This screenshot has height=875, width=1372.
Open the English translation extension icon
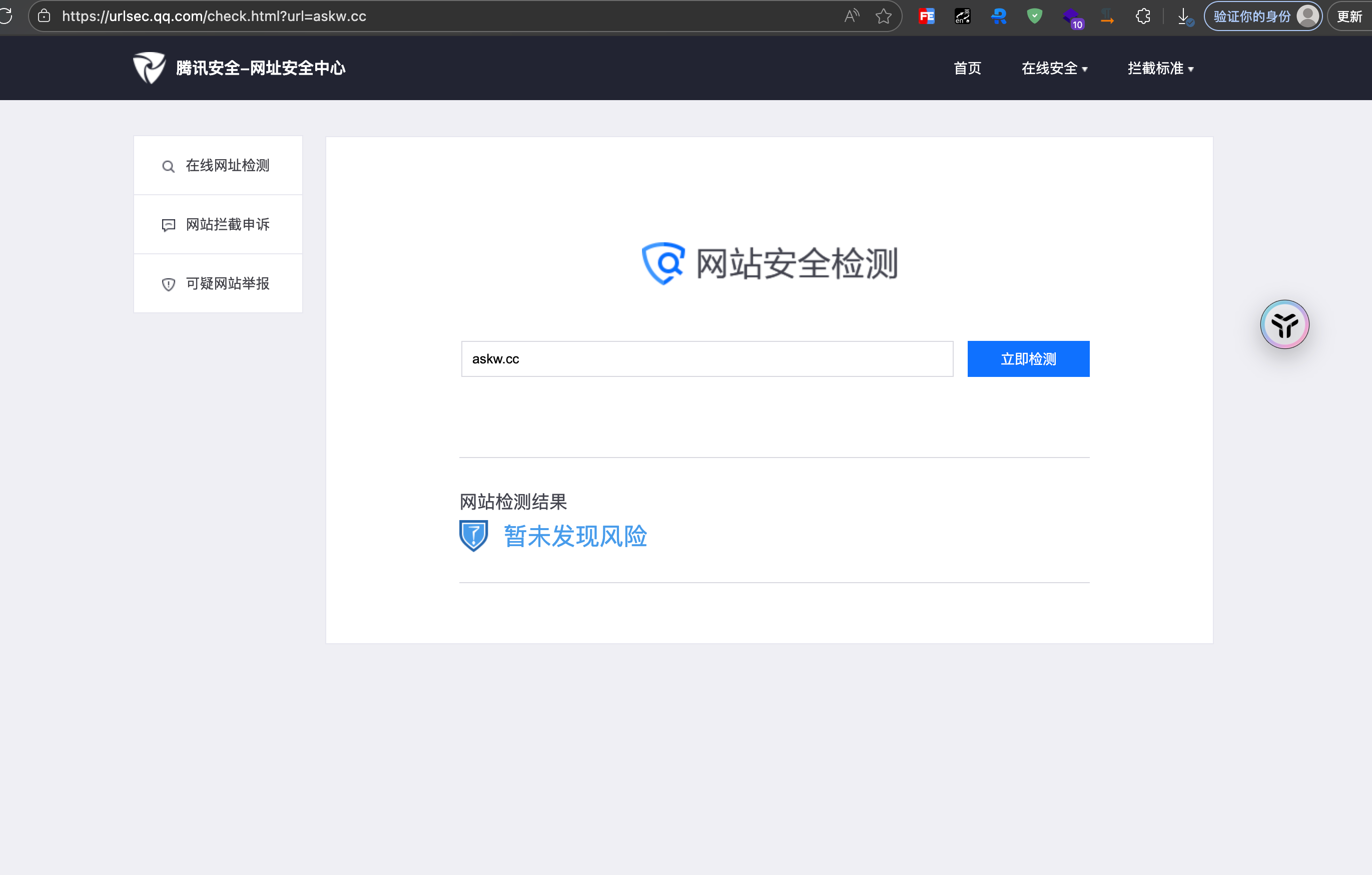pyautogui.click(x=962, y=16)
